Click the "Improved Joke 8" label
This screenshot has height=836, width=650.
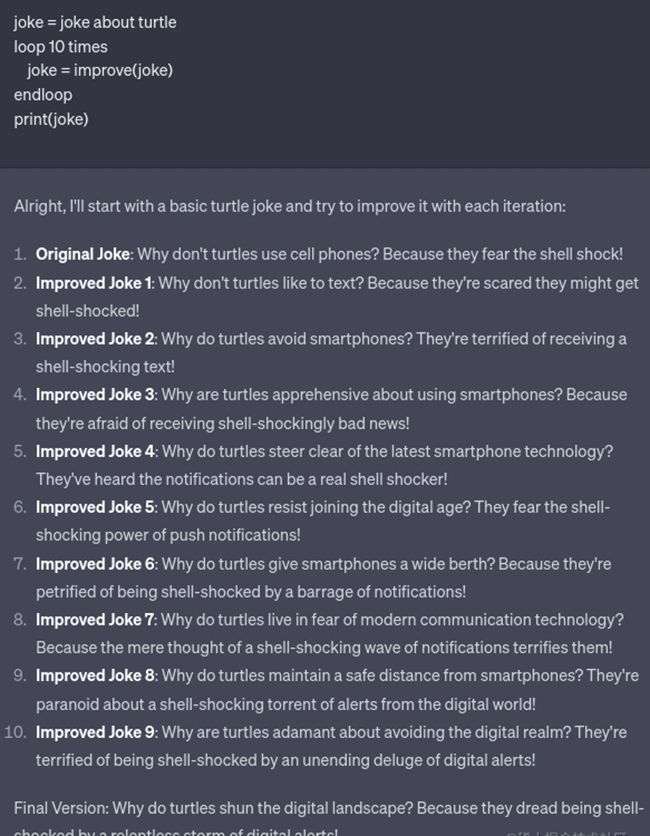[x=95, y=676]
